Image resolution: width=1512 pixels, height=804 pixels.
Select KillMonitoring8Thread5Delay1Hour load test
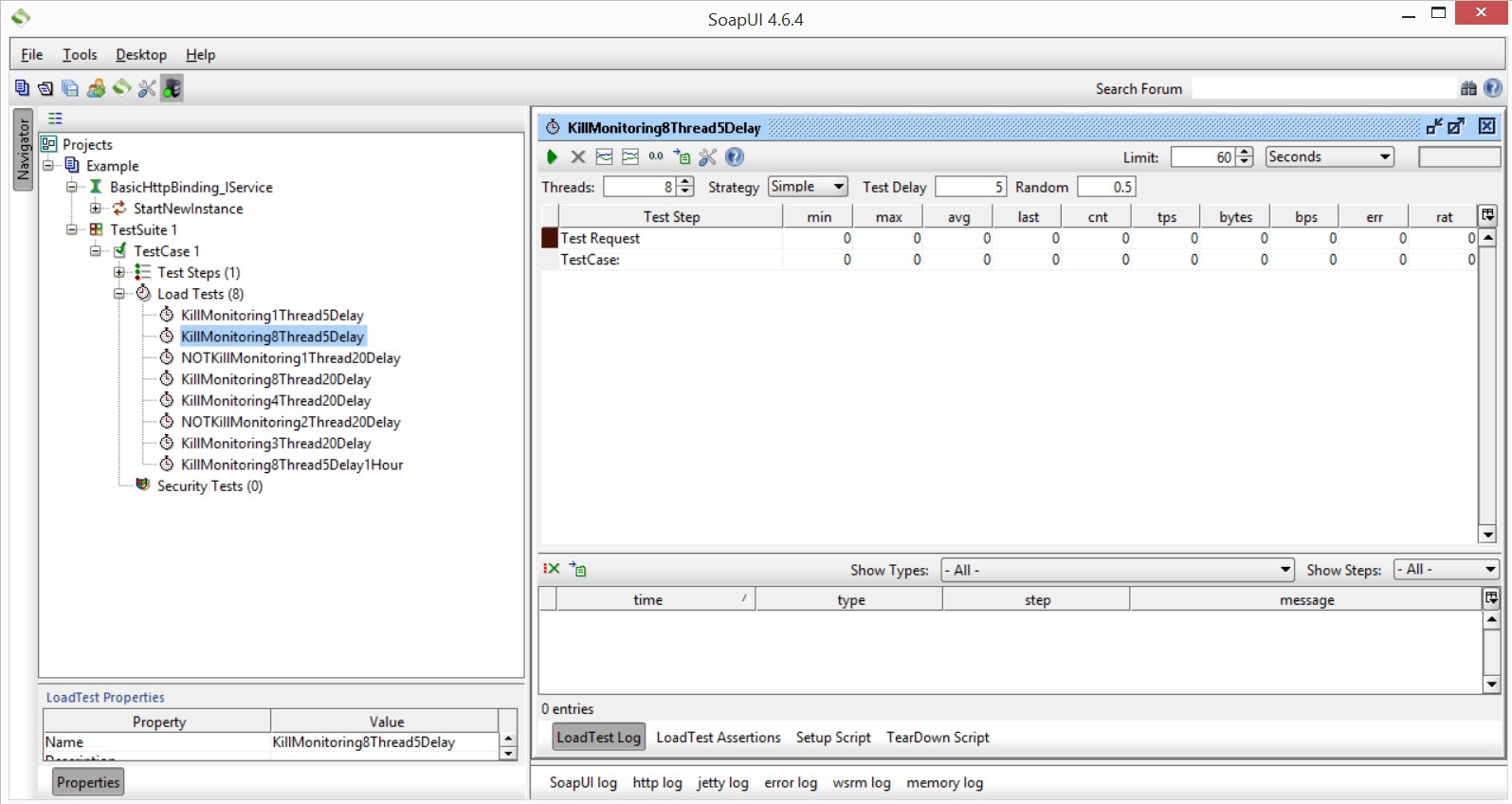click(292, 465)
